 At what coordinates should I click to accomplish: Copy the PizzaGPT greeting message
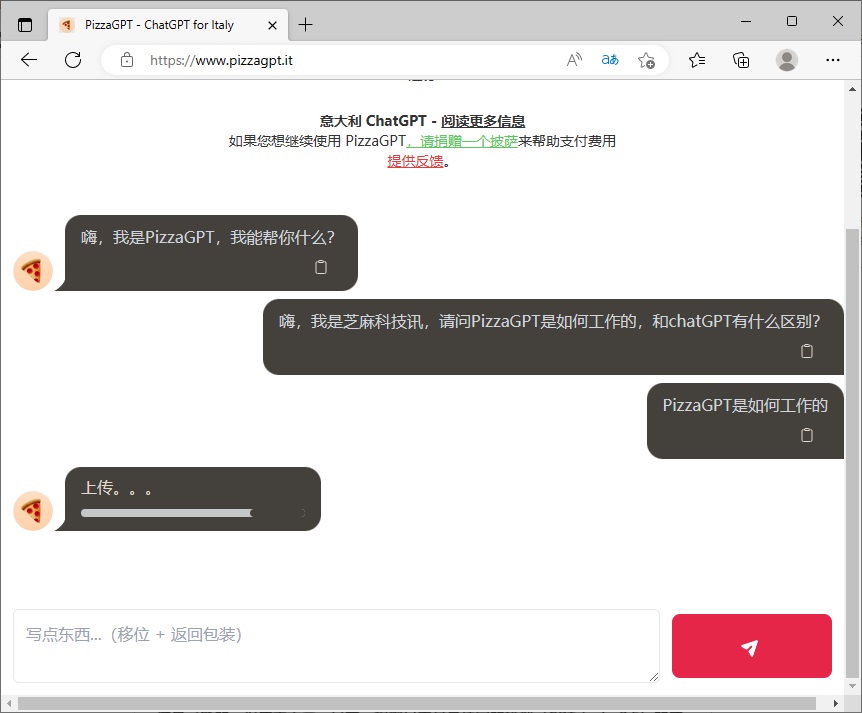(321, 267)
